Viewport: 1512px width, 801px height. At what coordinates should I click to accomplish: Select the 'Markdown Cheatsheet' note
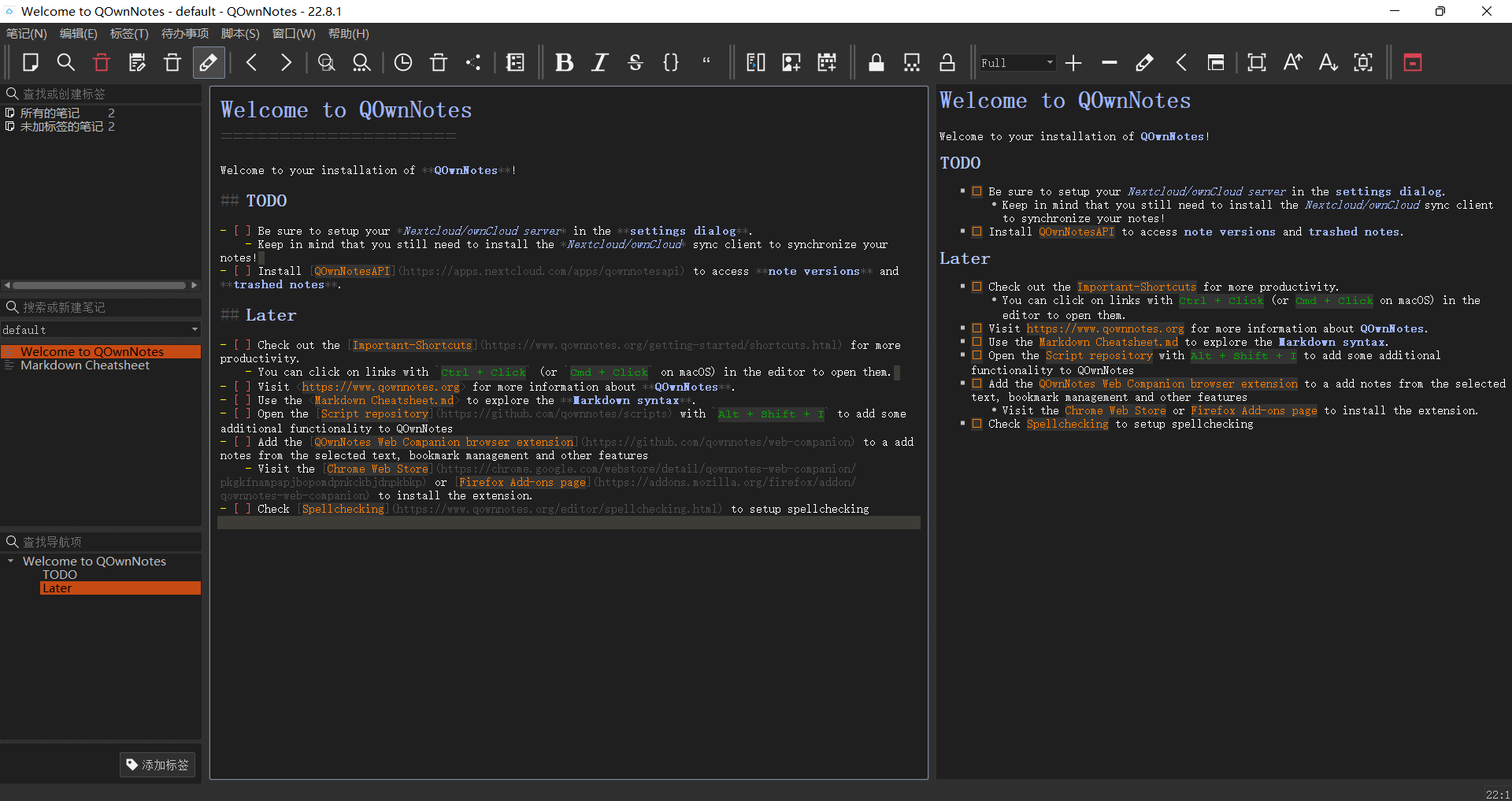pos(85,365)
